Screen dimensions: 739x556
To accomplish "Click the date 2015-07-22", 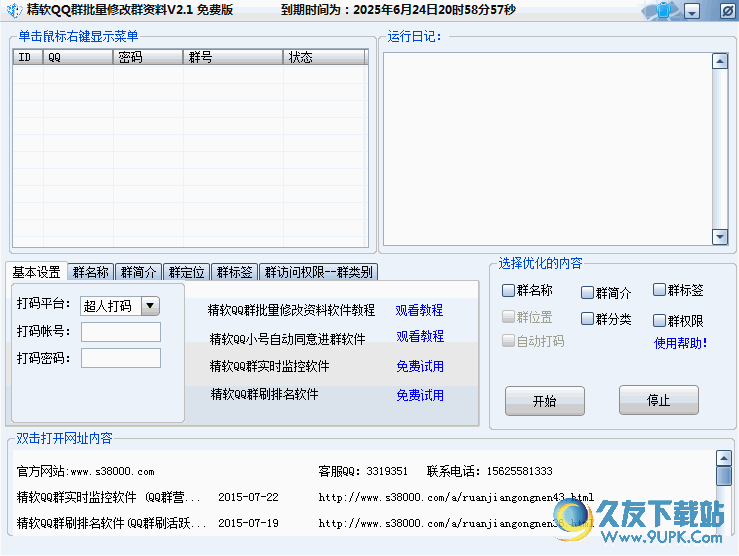I will coord(248,497).
